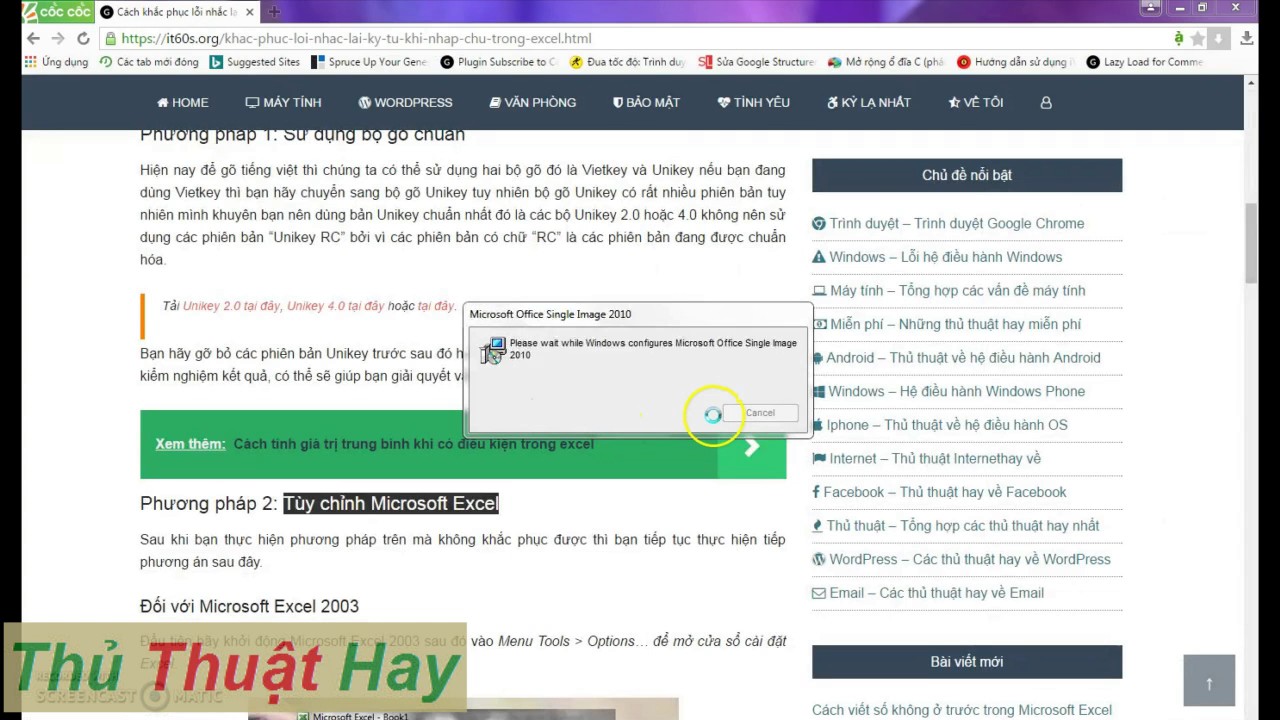1280x720 pixels.
Task: Open KỲ LẠ NHẤT menu item
Action: pos(868,102)
